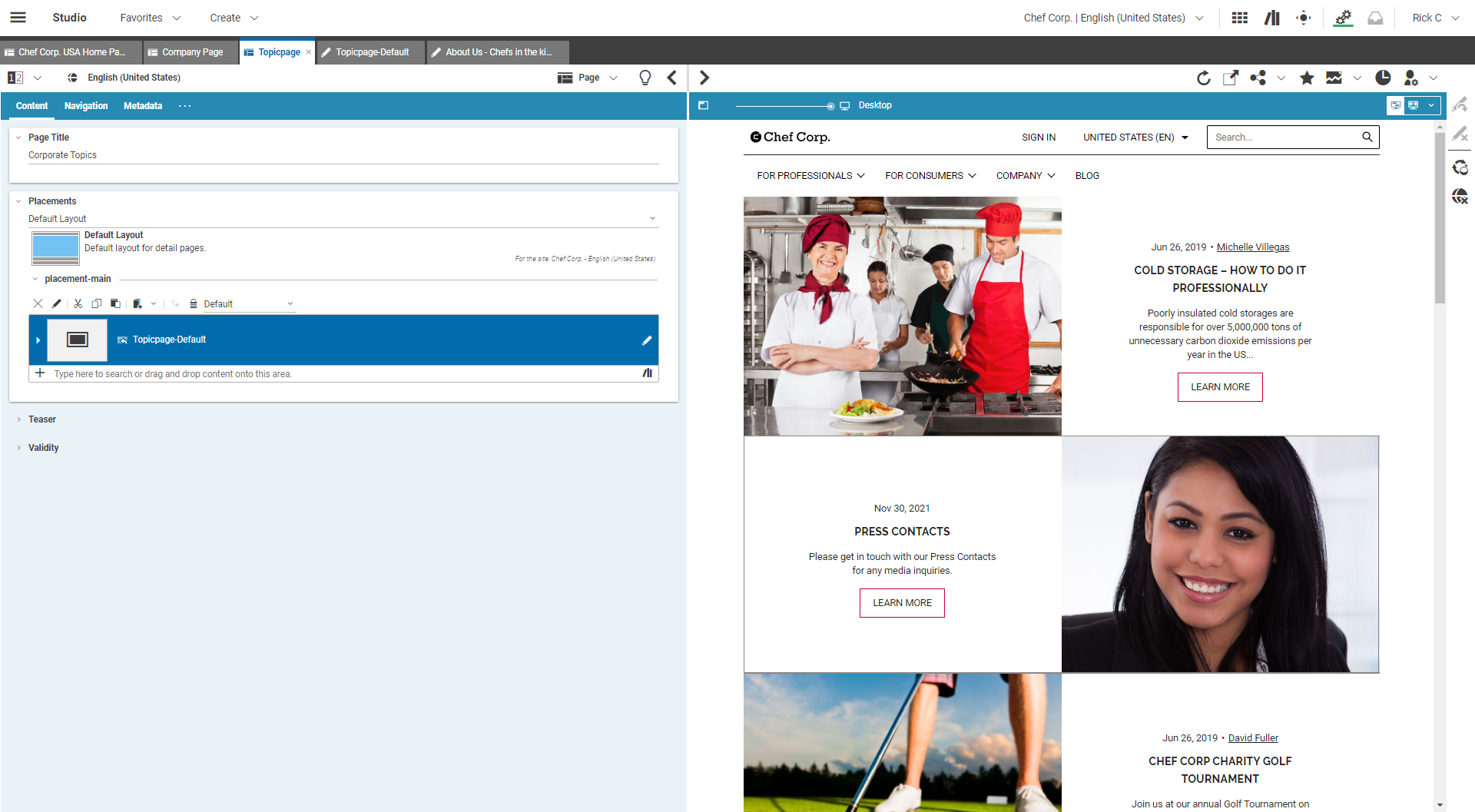Copy with duplicate icon in placement toolbar
1475x812 pixels.
click(x=96, y=303)
